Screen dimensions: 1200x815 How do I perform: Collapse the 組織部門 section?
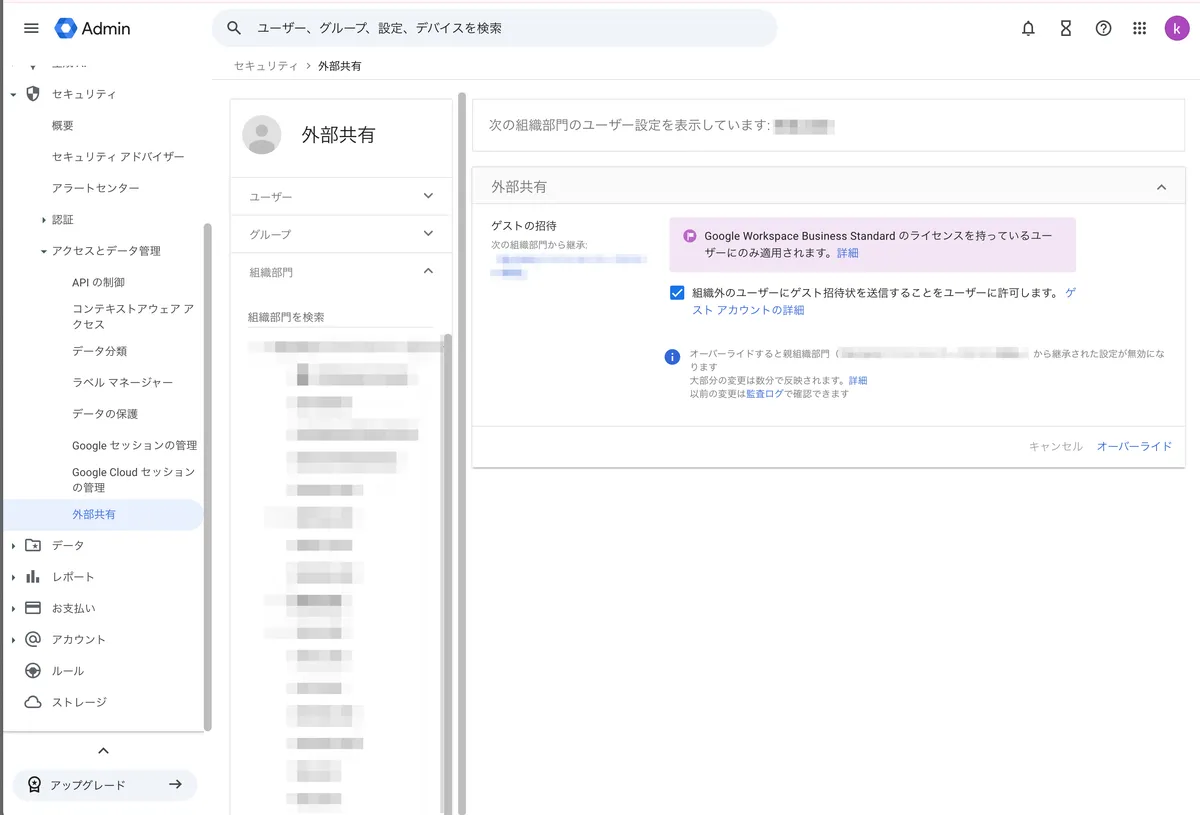(x=429, y=271)
